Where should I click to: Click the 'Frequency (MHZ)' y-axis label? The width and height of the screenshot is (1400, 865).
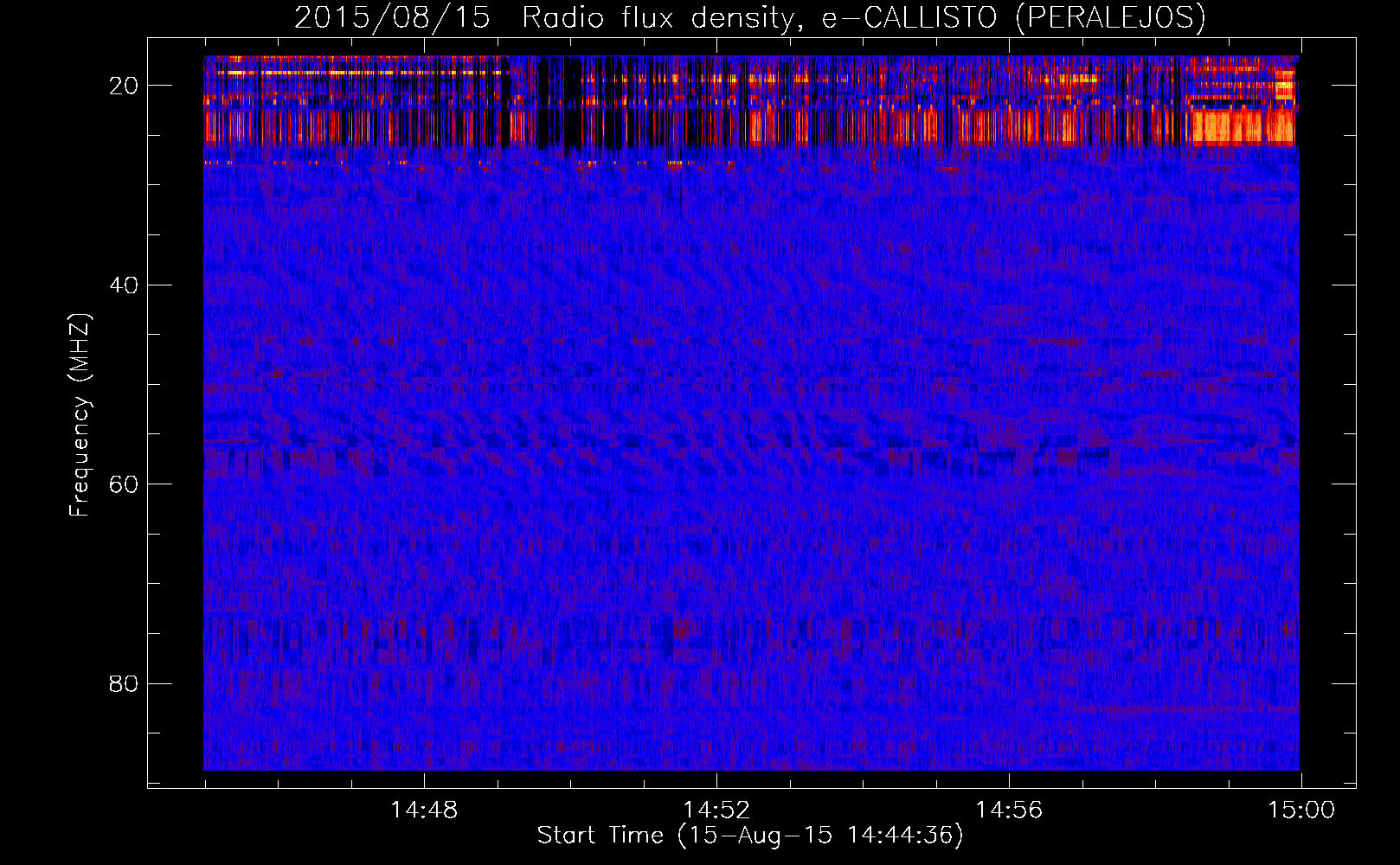click(x=79, y=415)
